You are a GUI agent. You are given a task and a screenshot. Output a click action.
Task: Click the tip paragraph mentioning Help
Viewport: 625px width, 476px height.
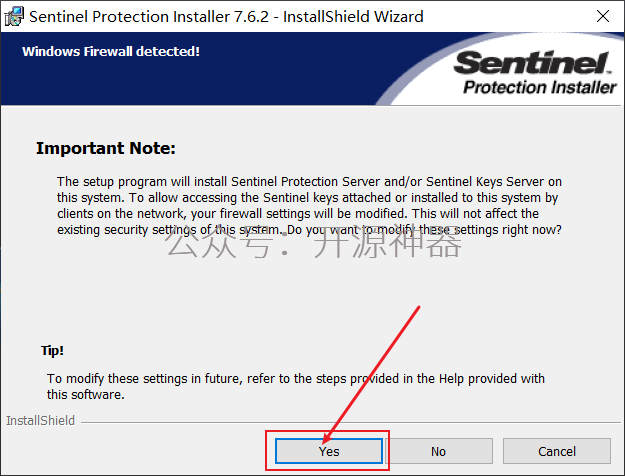coord(295,386)
